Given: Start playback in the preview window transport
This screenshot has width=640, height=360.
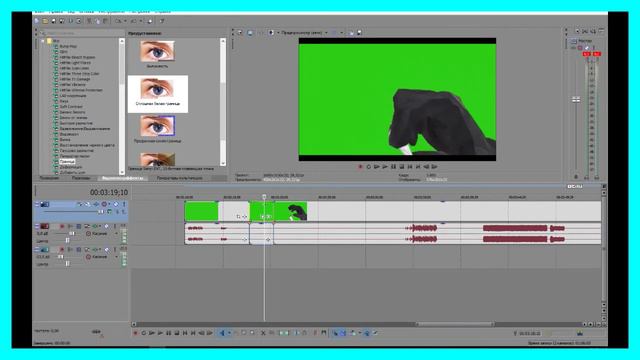Looking at the screenshot, I should pyautogui.click(x=385, y=167).
